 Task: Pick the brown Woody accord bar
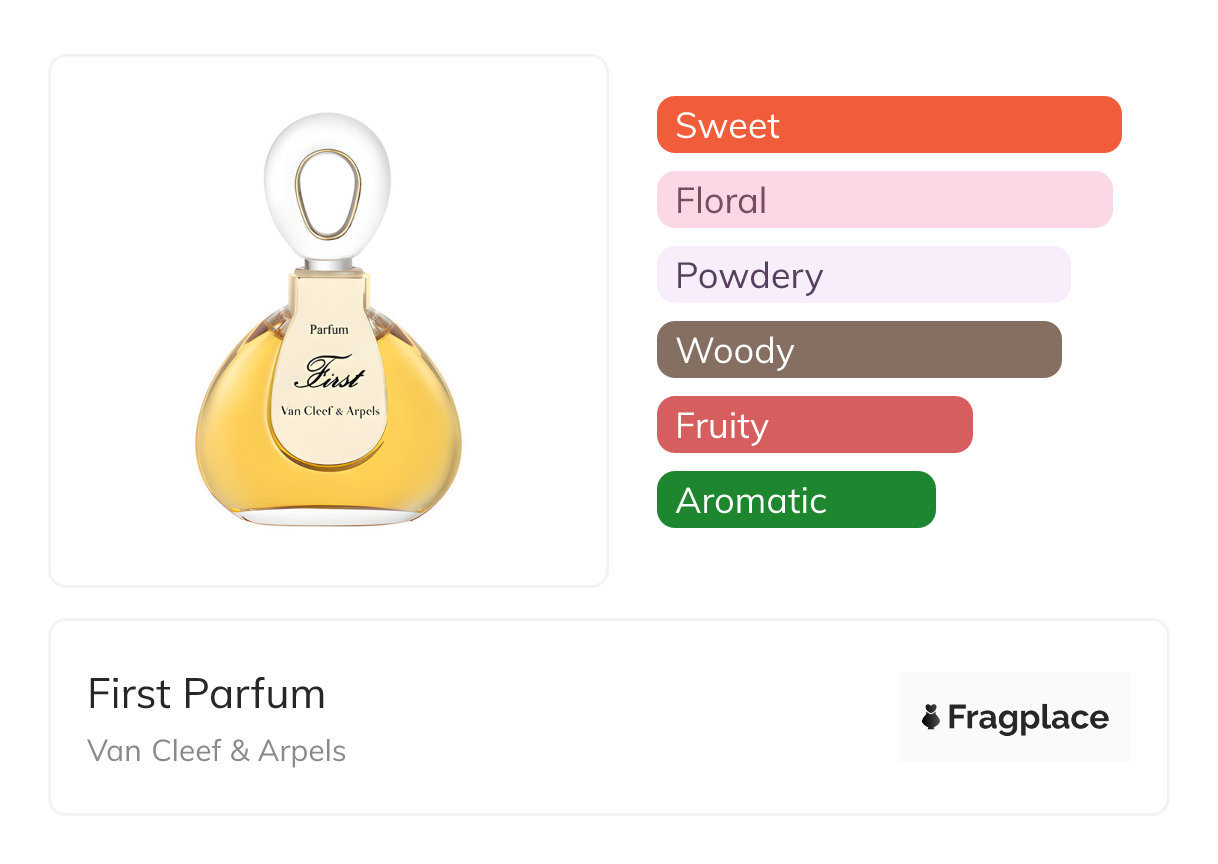coord(859,350)
